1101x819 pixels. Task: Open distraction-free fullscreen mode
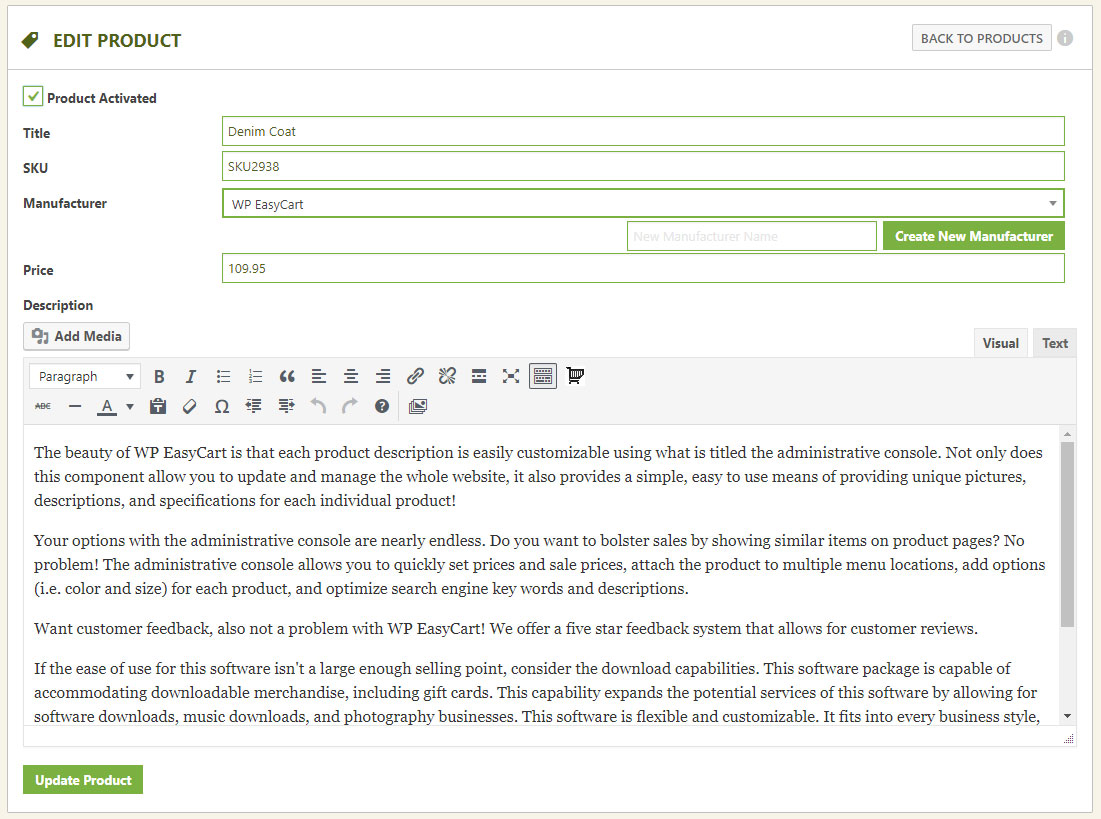tap(511, 376)
